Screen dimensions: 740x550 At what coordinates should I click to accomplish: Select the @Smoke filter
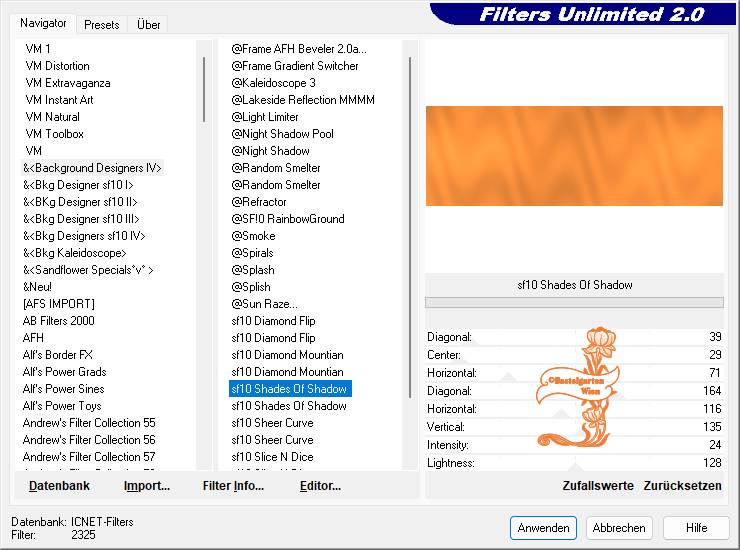(x=253, y=236)
